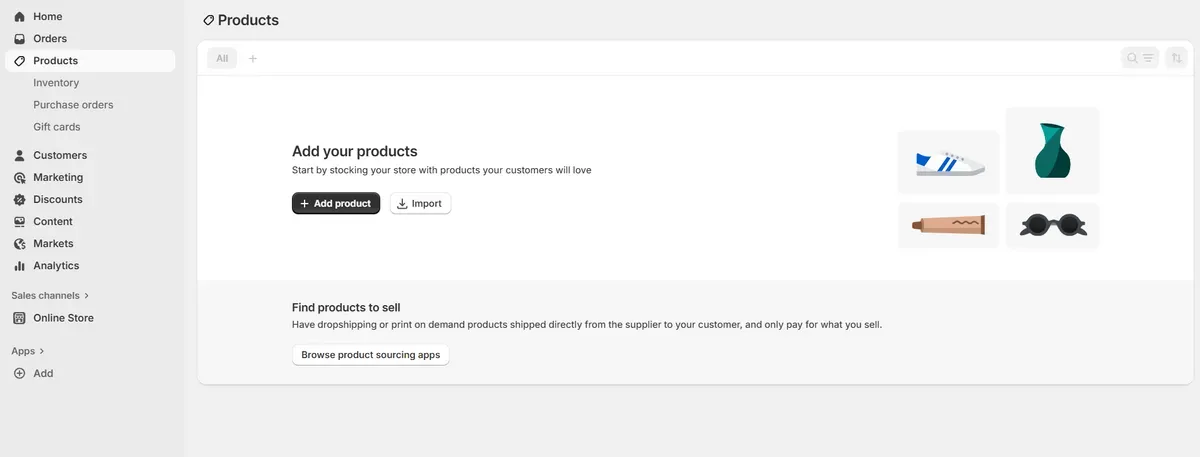The width and height of the screenshot is (1200, 457).
Task: Open search and filter in products toolbar
Action: [1140, 58]
